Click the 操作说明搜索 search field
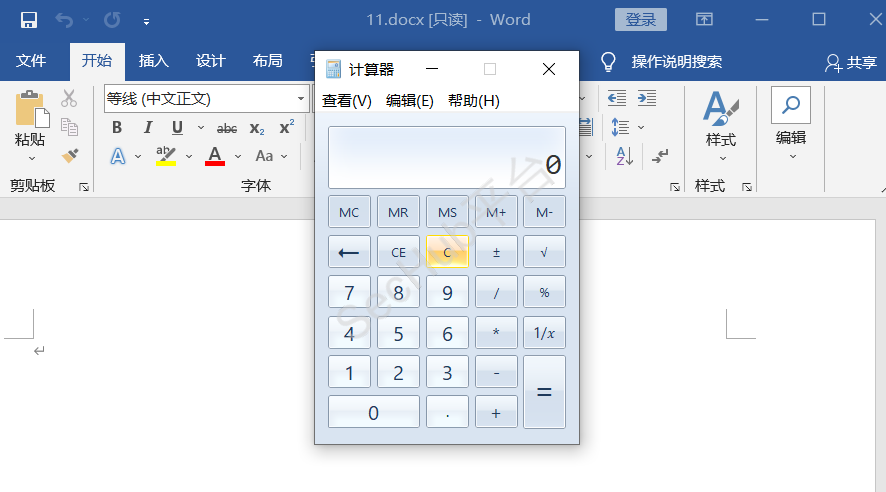The image size is (886, 492). 676,62
